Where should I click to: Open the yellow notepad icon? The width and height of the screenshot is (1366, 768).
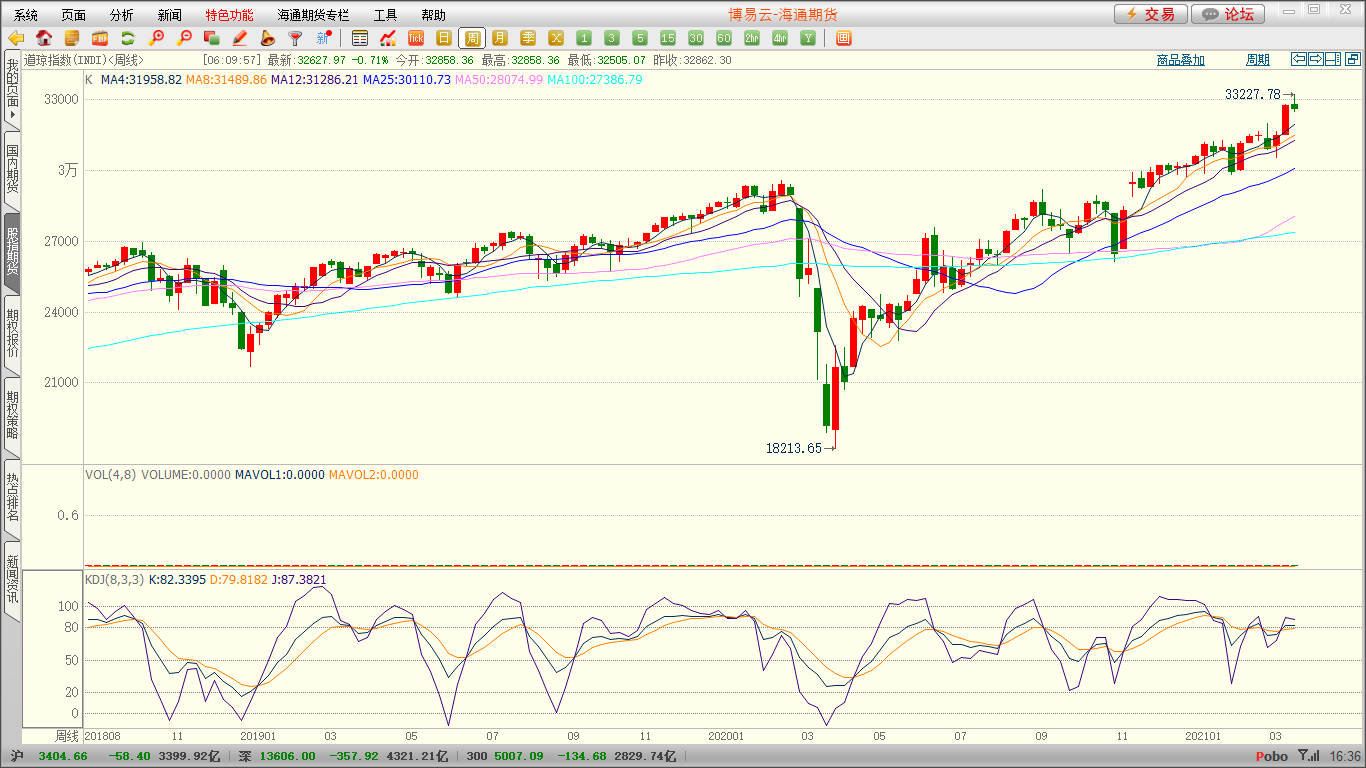72,38
